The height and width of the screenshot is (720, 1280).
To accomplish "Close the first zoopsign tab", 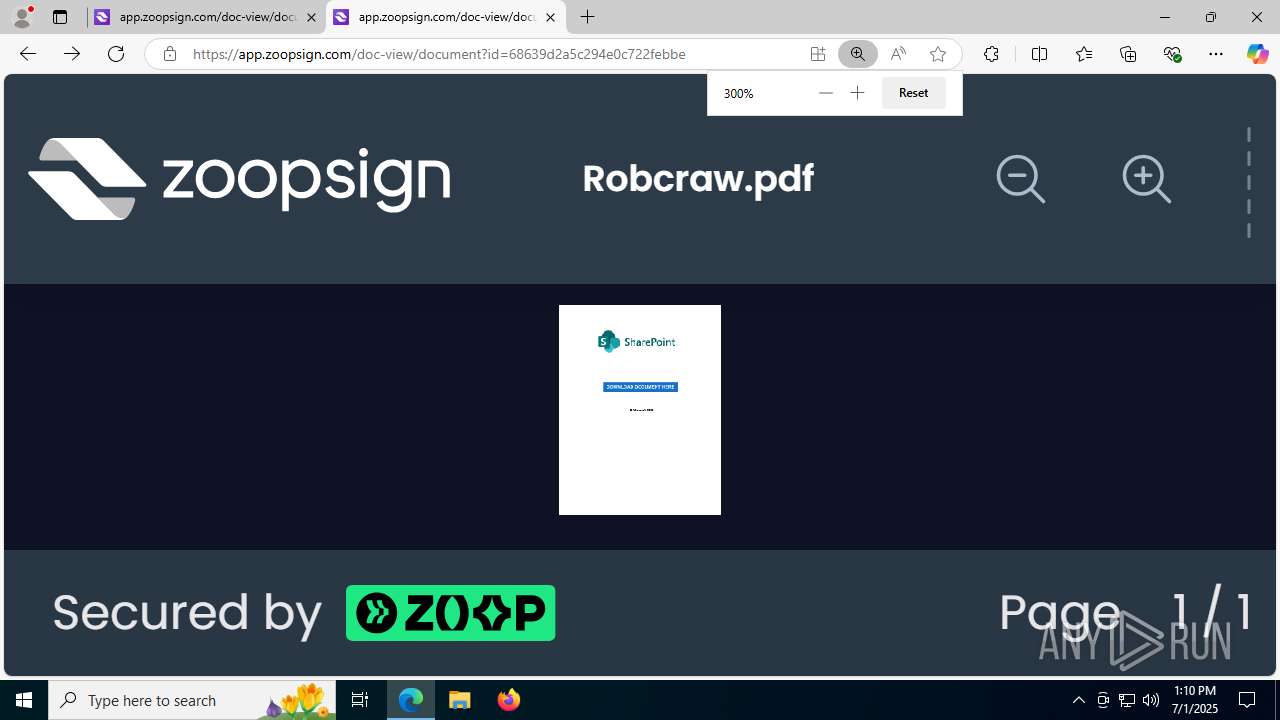I will [x=311, y=17].
